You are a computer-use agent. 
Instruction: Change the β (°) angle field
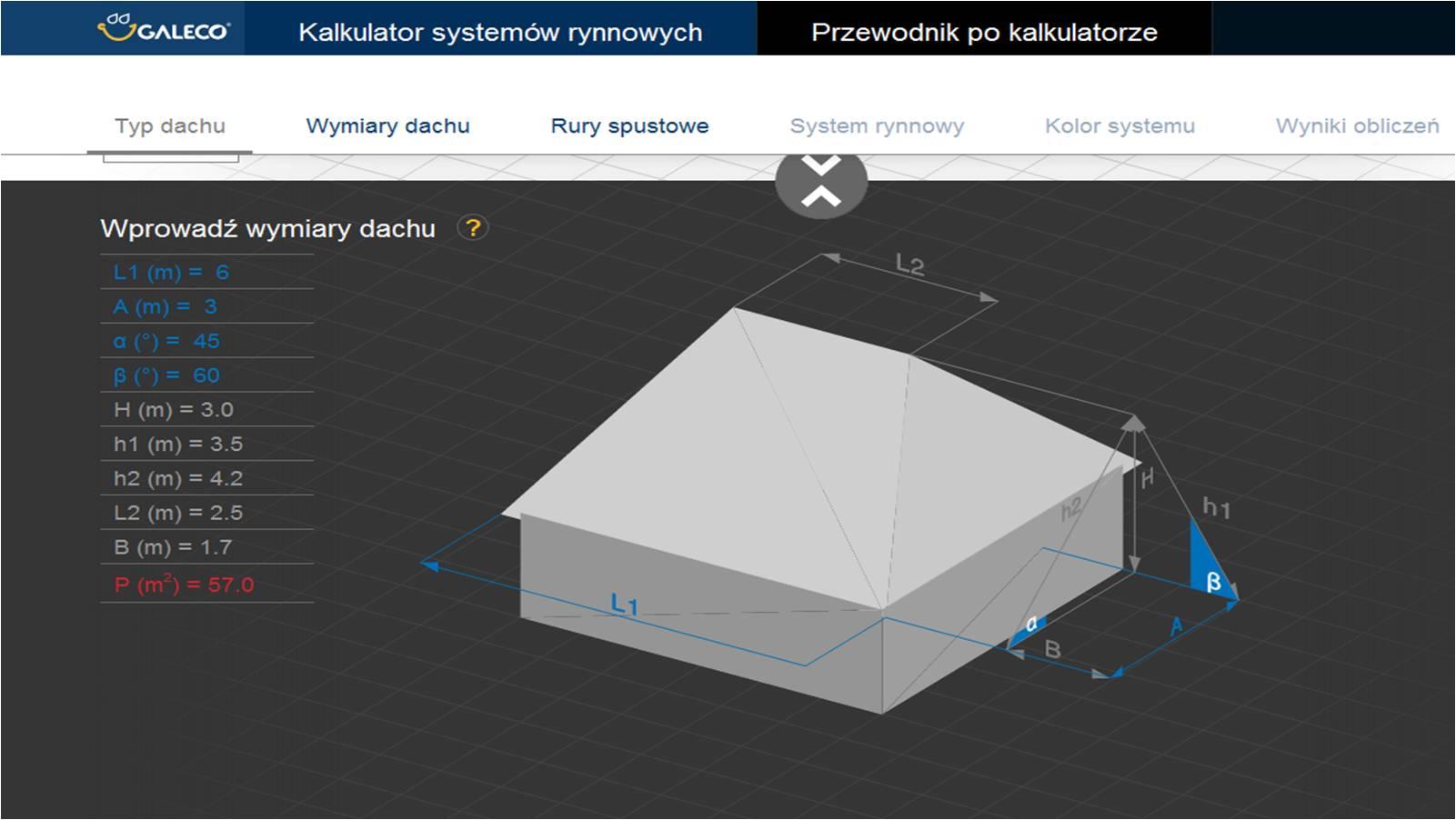pos(206,375)
